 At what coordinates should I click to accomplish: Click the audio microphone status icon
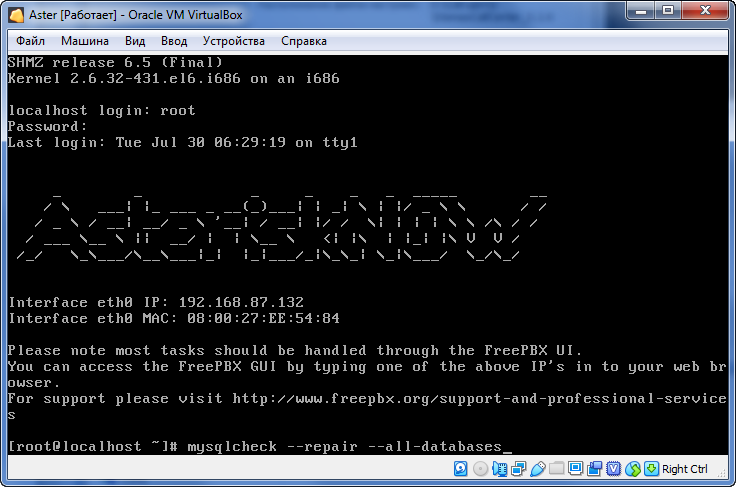click(x=499, y=469)
